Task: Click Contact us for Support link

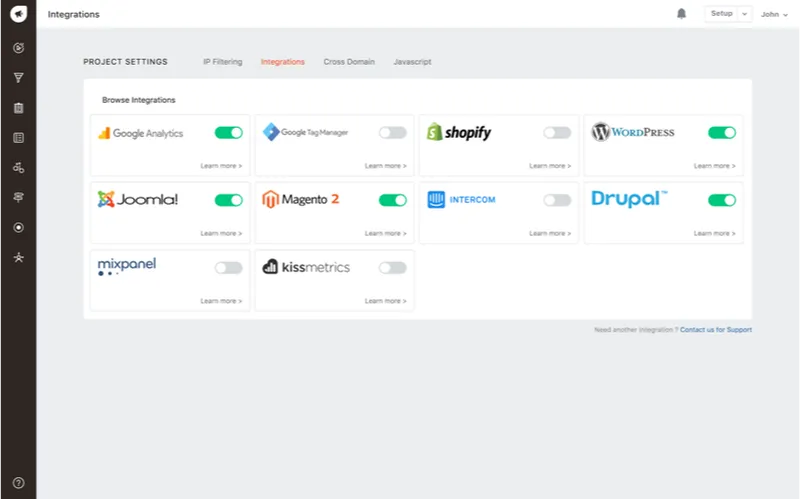Action: pos(716,330)
